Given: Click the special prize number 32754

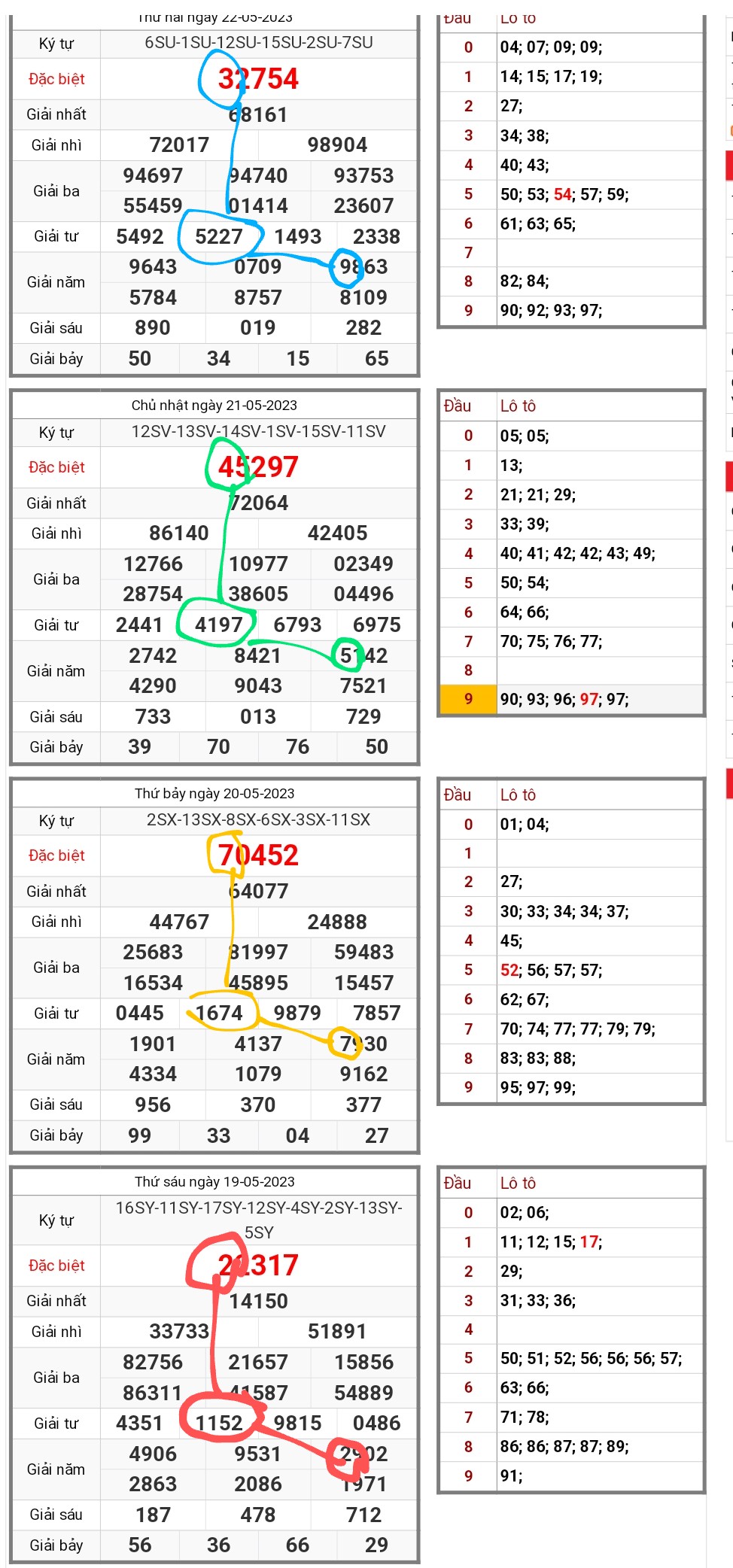Looking at the screenshot, I should point(258,79).
